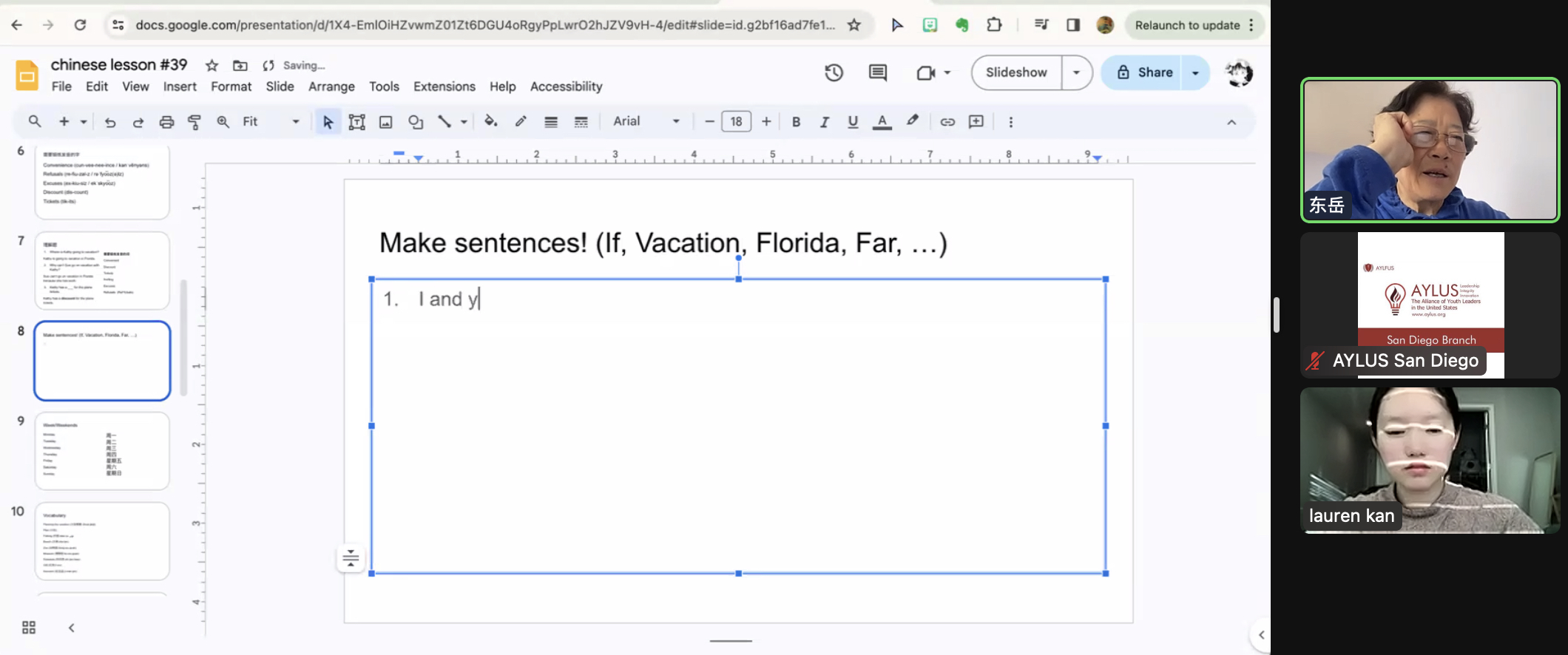This screenshot has width=1568, height=655.
Task: Select slide 9 thumbnail
Action: point(102,451)
